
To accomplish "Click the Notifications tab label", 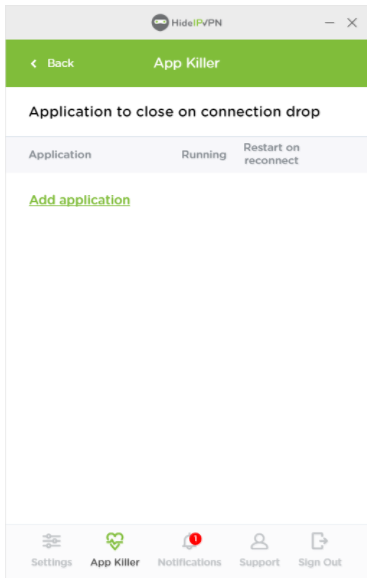I will pyautogui.click(x=190, y=562).
